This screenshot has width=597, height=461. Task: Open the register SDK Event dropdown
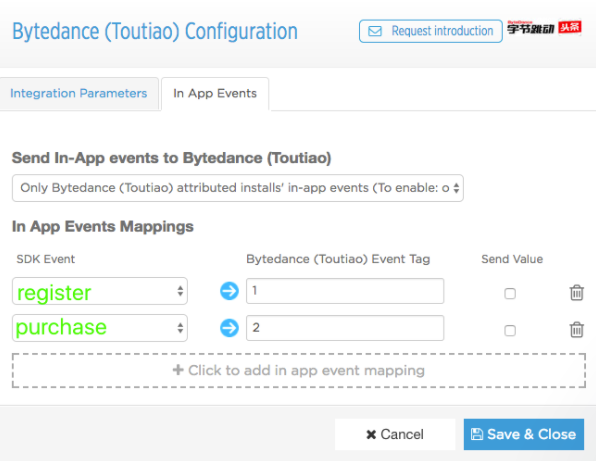point(100,291)
